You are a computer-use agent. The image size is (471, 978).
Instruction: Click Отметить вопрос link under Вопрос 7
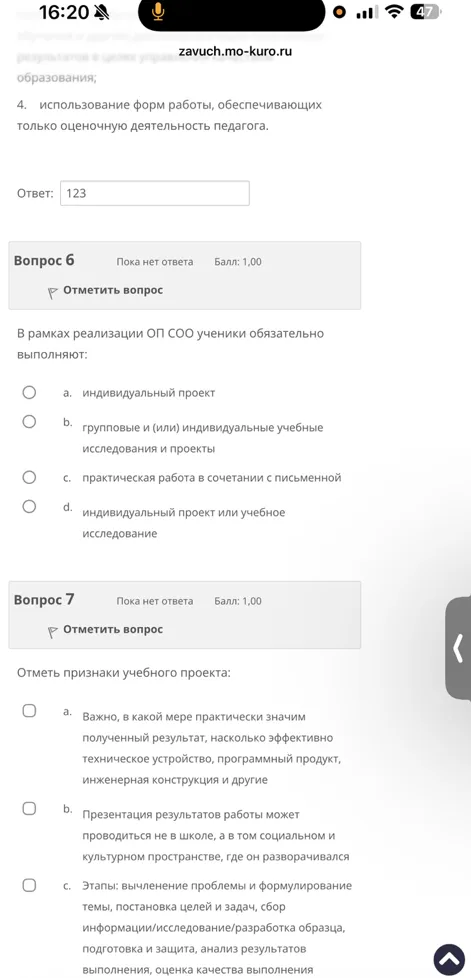click(113, 629)
